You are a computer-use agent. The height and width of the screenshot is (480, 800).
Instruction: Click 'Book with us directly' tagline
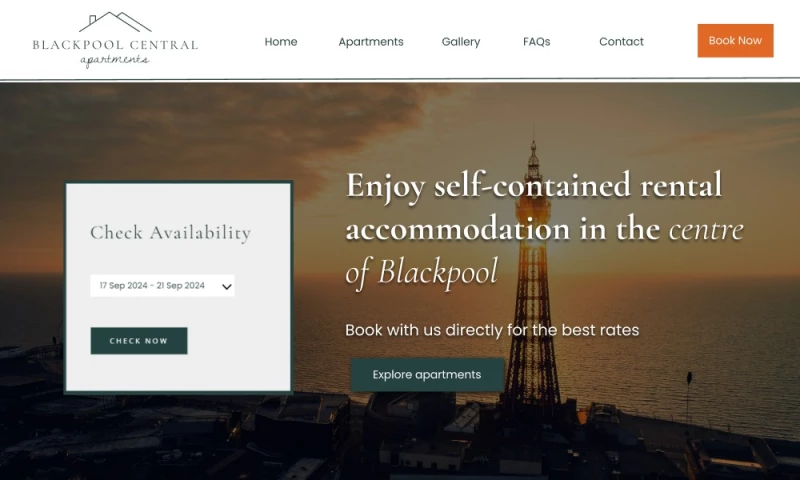(x=492, y=330)
